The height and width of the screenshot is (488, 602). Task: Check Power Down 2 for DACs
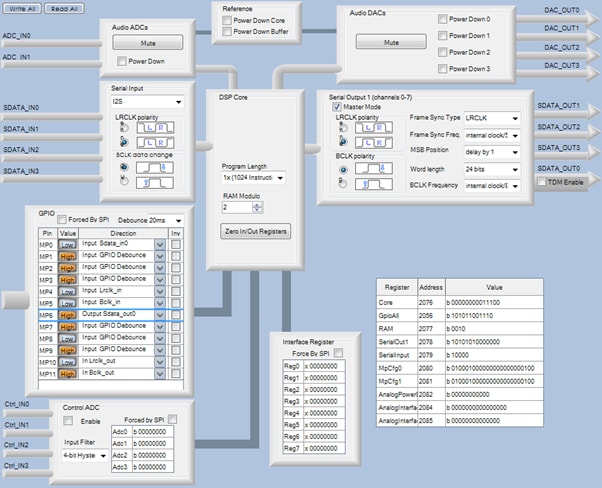point(443,52)
